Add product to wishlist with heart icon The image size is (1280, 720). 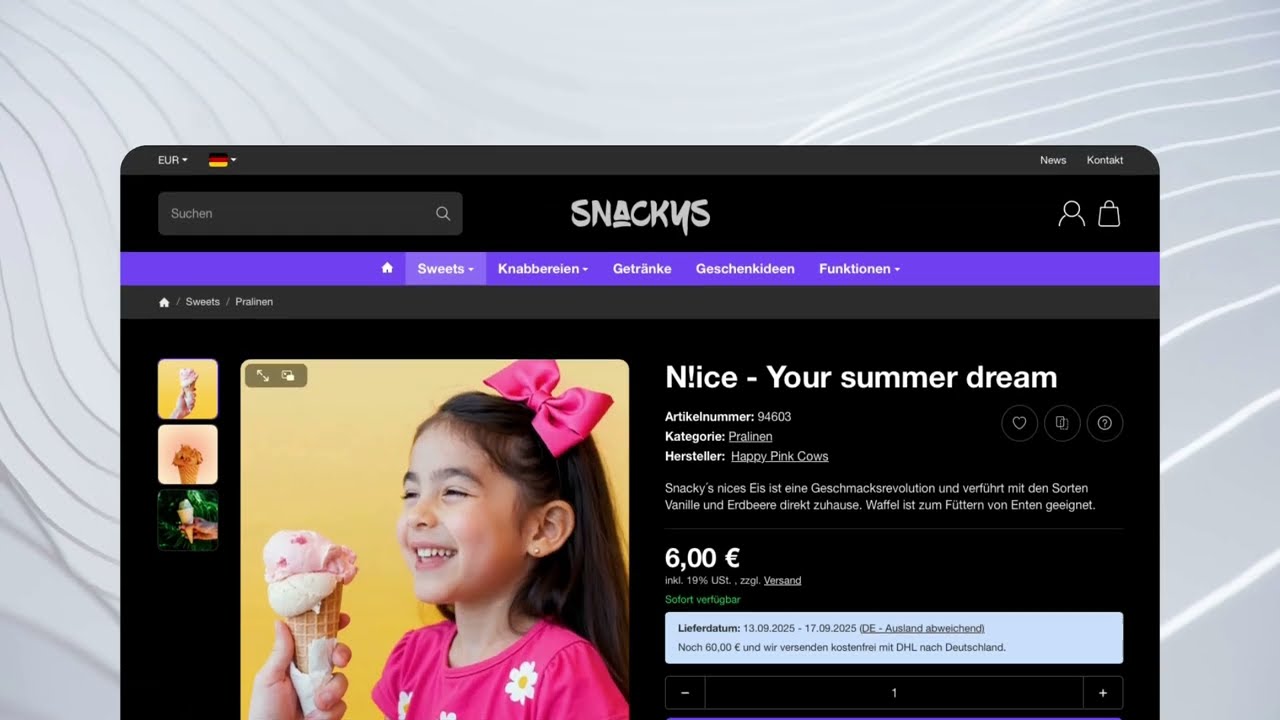coord(1019,423)
